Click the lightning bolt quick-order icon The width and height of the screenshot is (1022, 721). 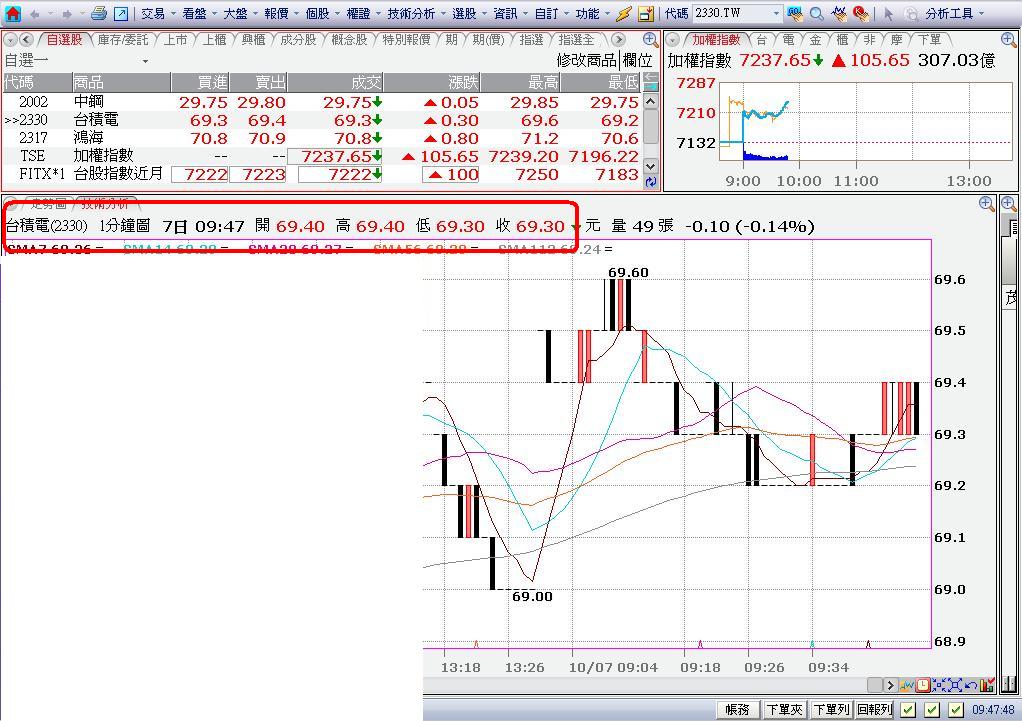624,13
